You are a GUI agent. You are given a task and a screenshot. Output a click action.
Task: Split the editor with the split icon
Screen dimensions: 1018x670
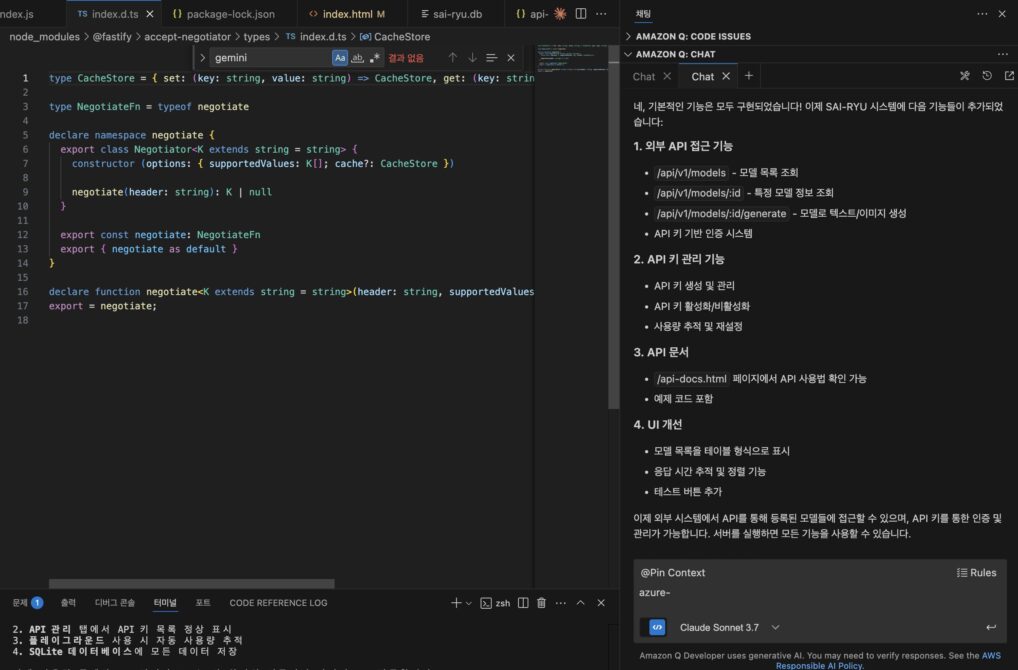click(x=581, y=14)
